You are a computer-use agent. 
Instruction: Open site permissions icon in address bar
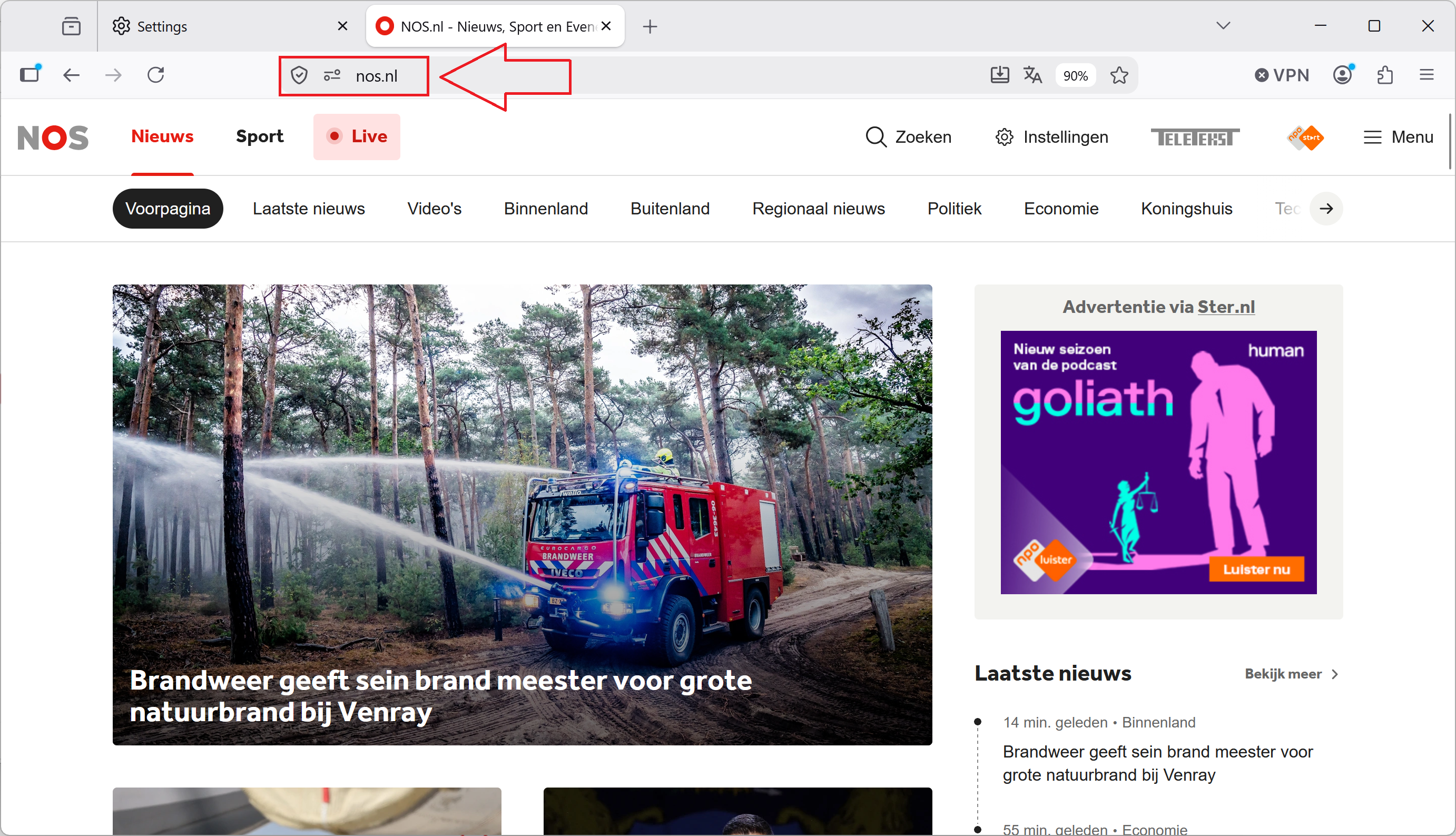click(332, 75)
